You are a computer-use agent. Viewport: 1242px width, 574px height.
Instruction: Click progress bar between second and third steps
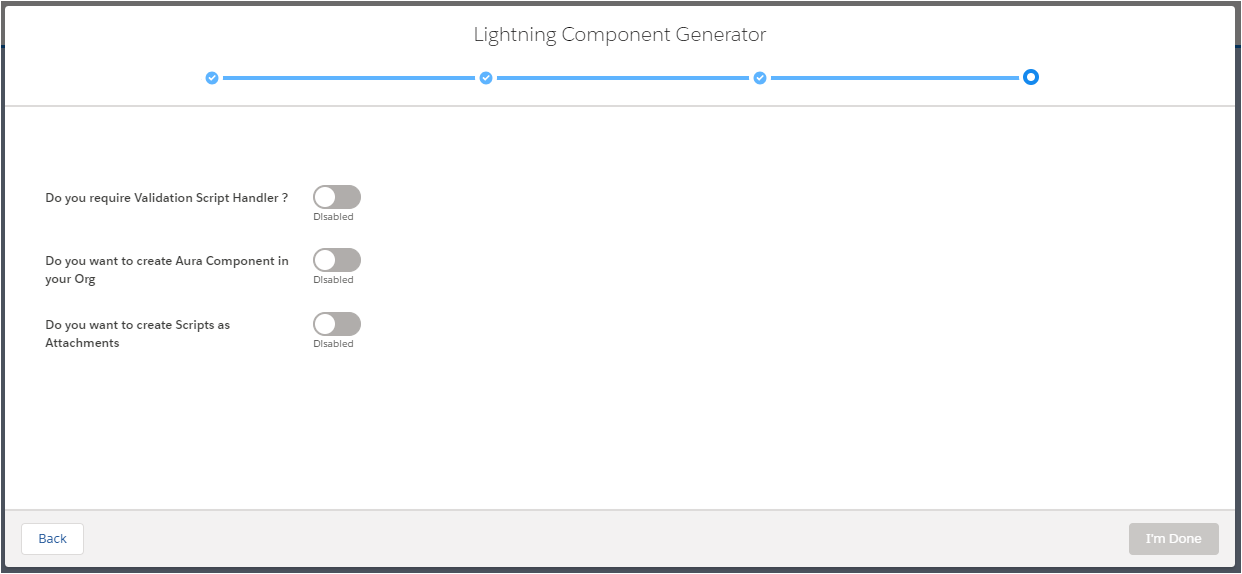[623, 78]
